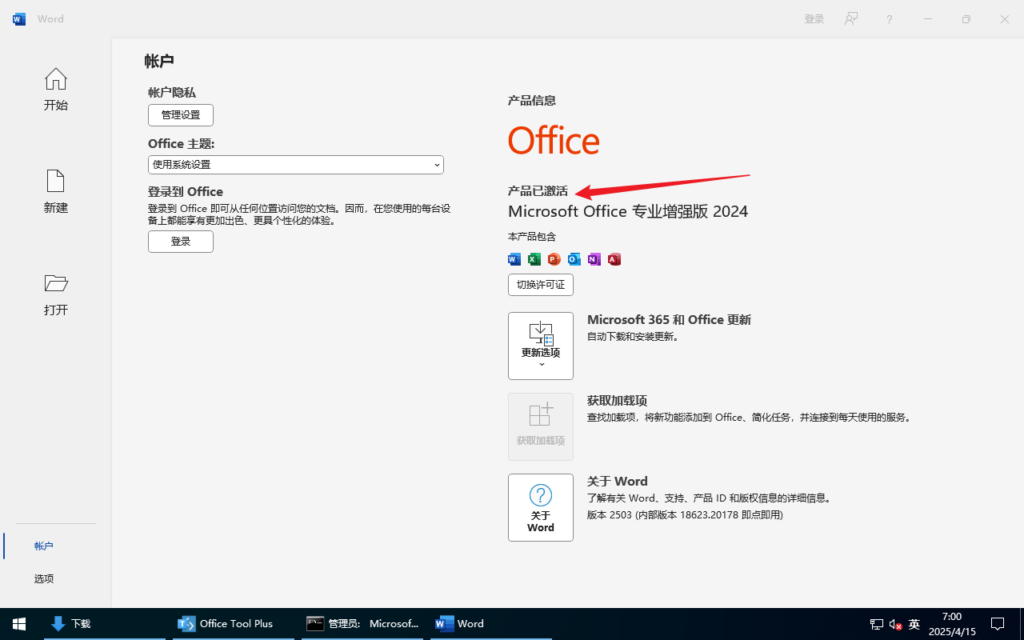Viewport: 1024px width, 640px height.
Task: Click Word taskbar button
Action: (491, 624)
